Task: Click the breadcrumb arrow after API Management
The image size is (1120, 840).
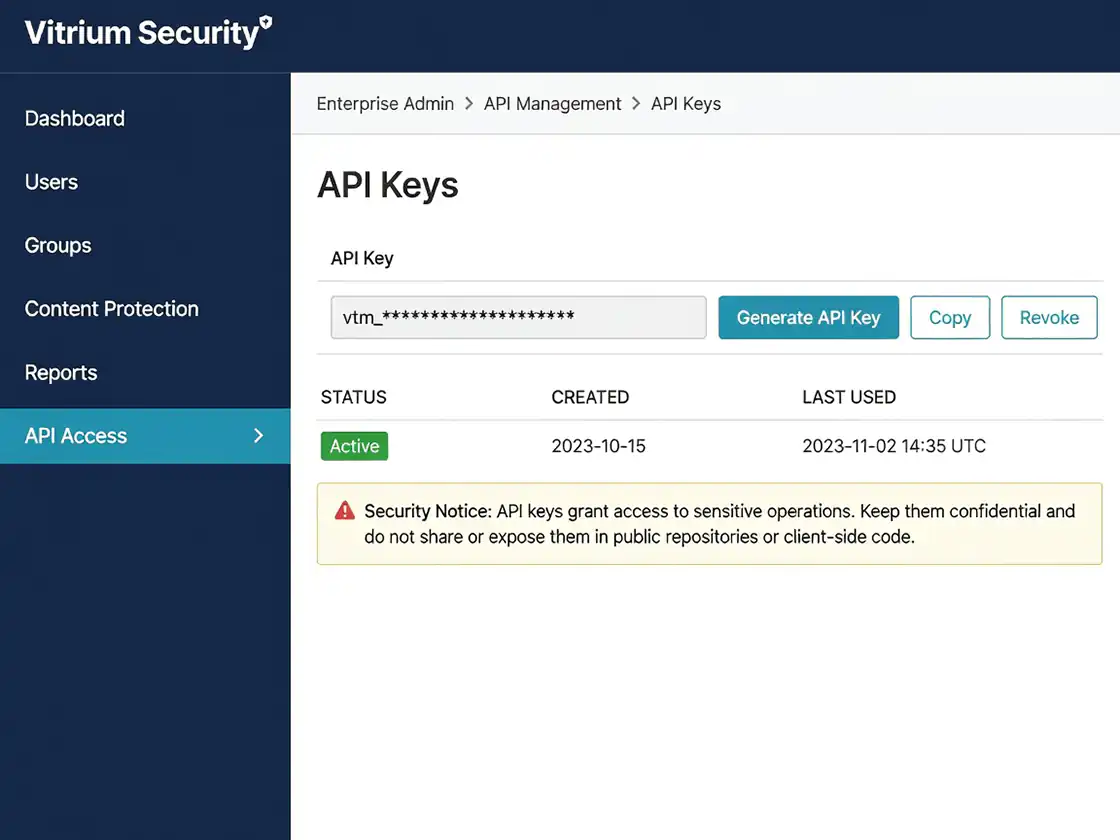Action: 636,104
